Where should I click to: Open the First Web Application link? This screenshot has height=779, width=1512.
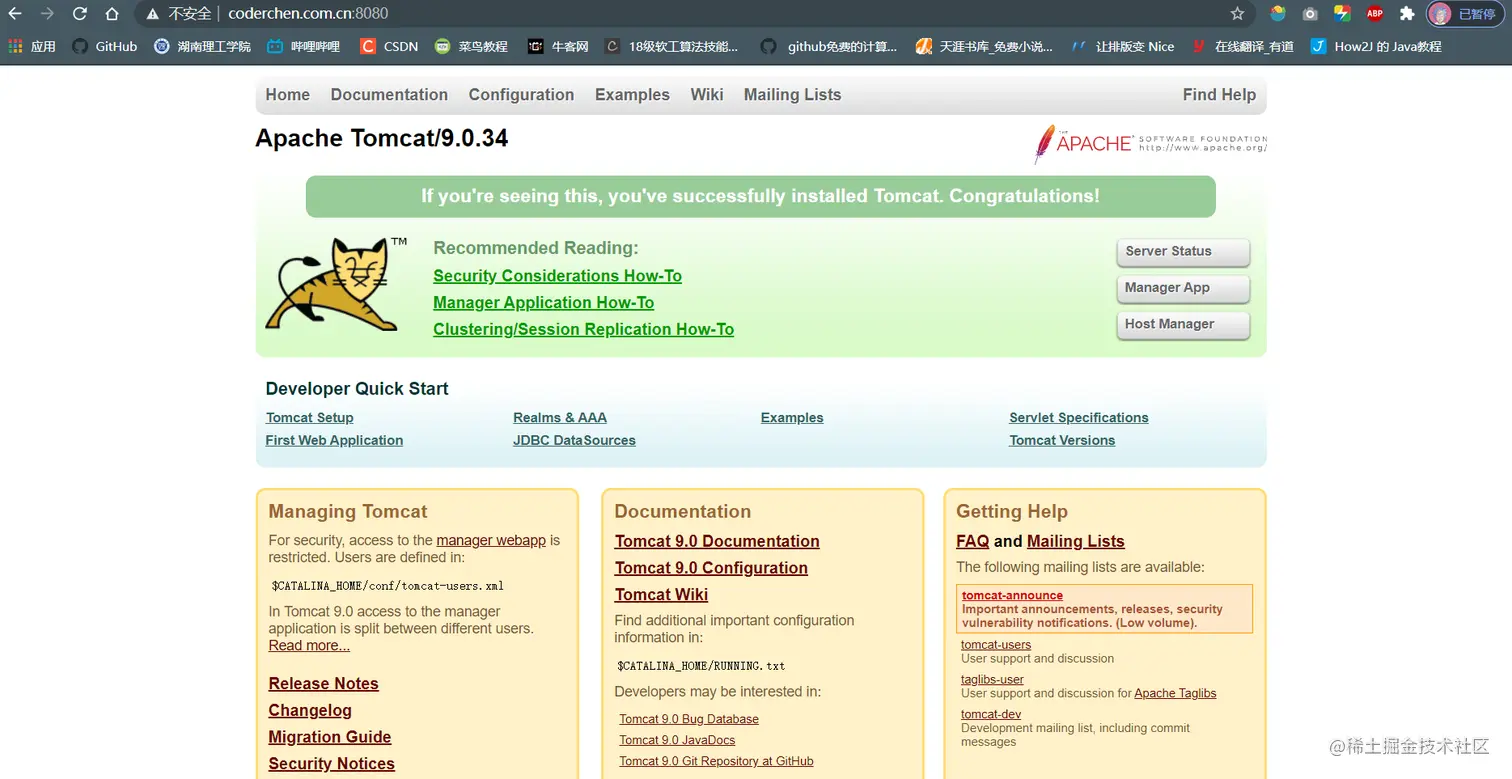click(x=334, y=440)
